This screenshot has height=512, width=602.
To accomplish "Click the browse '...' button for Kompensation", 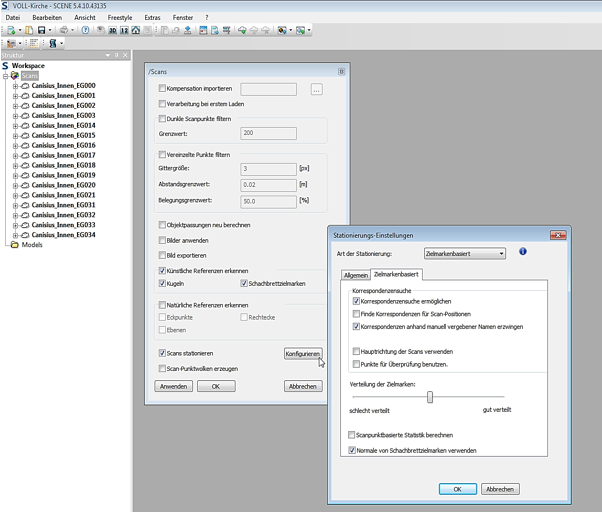I will click(x=316, y=89).
